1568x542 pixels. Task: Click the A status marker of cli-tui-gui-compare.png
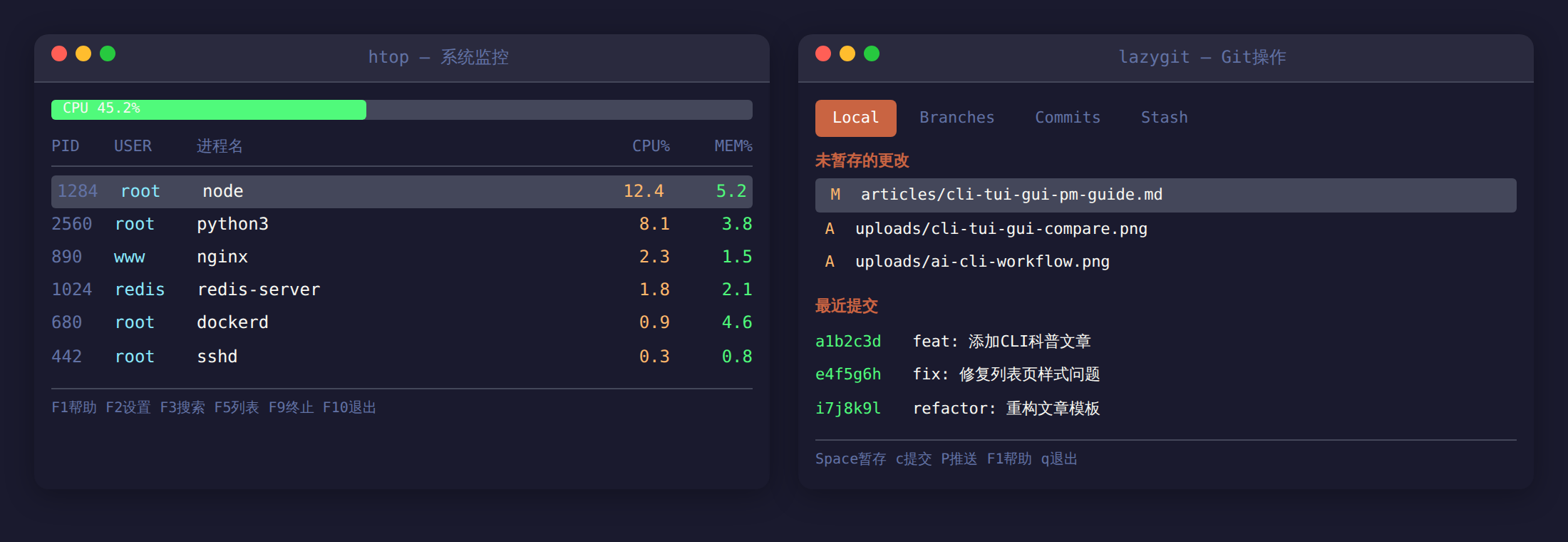pyautogui.click(x=830, y=229)
